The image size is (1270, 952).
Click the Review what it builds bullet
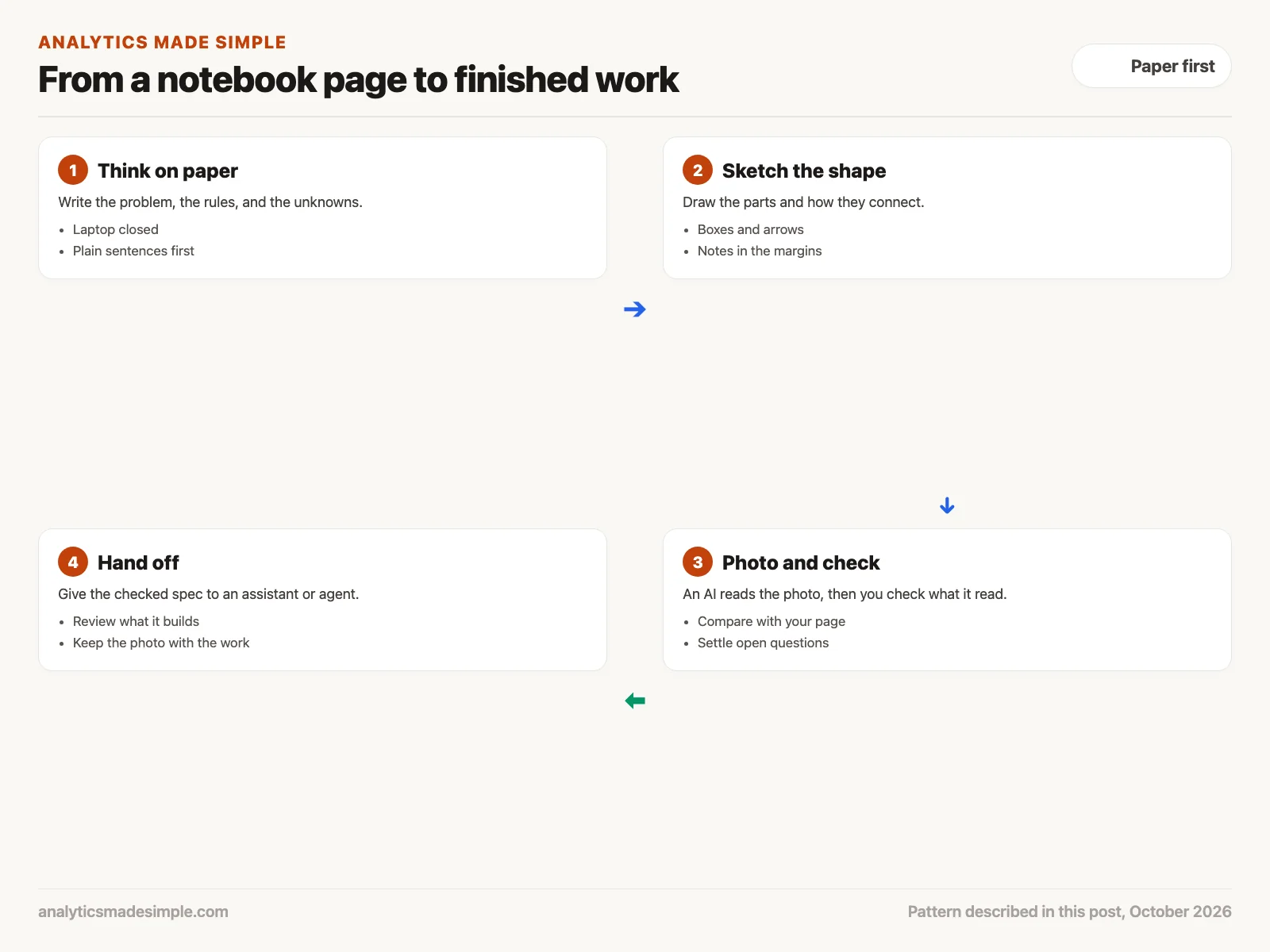coord(136,621)
